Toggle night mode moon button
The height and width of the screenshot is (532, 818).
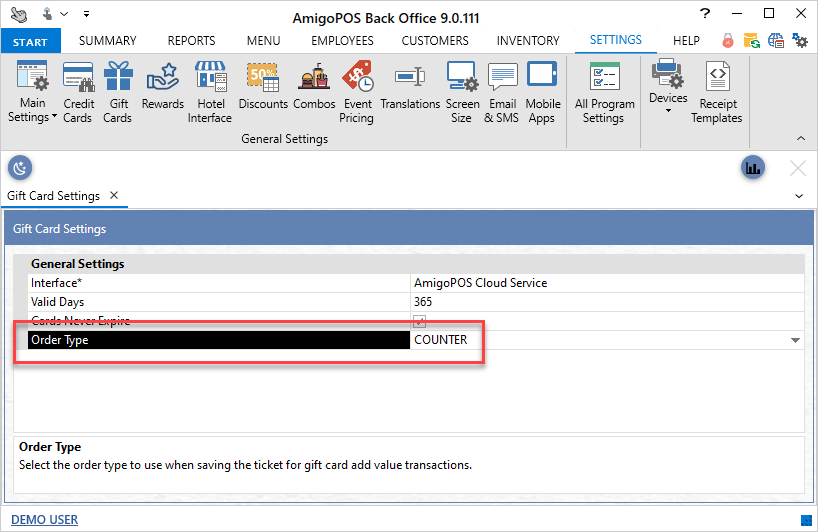20,167
